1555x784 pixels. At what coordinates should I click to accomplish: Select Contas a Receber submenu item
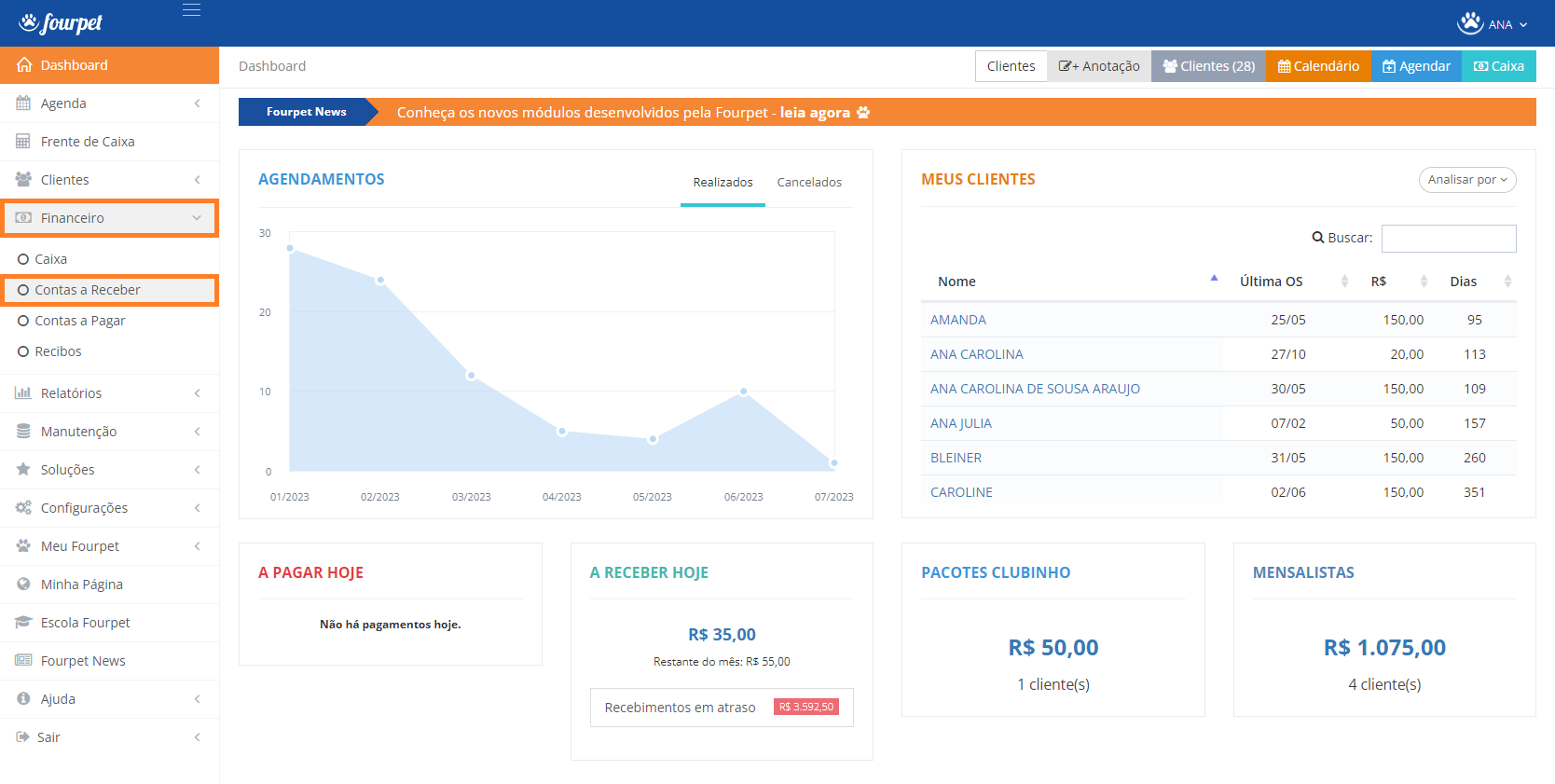click(110, 290)
